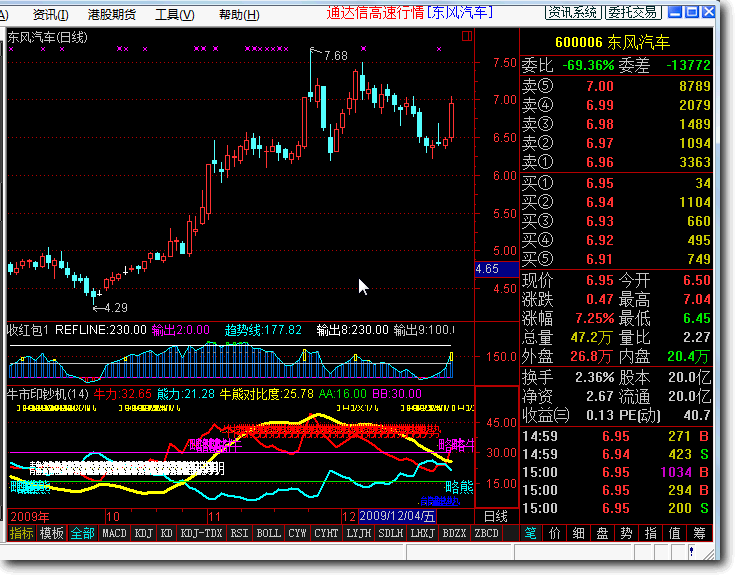Click the 涨幅 7.25% value
Screen dimensions: 739x578
[x=594, y=318]
